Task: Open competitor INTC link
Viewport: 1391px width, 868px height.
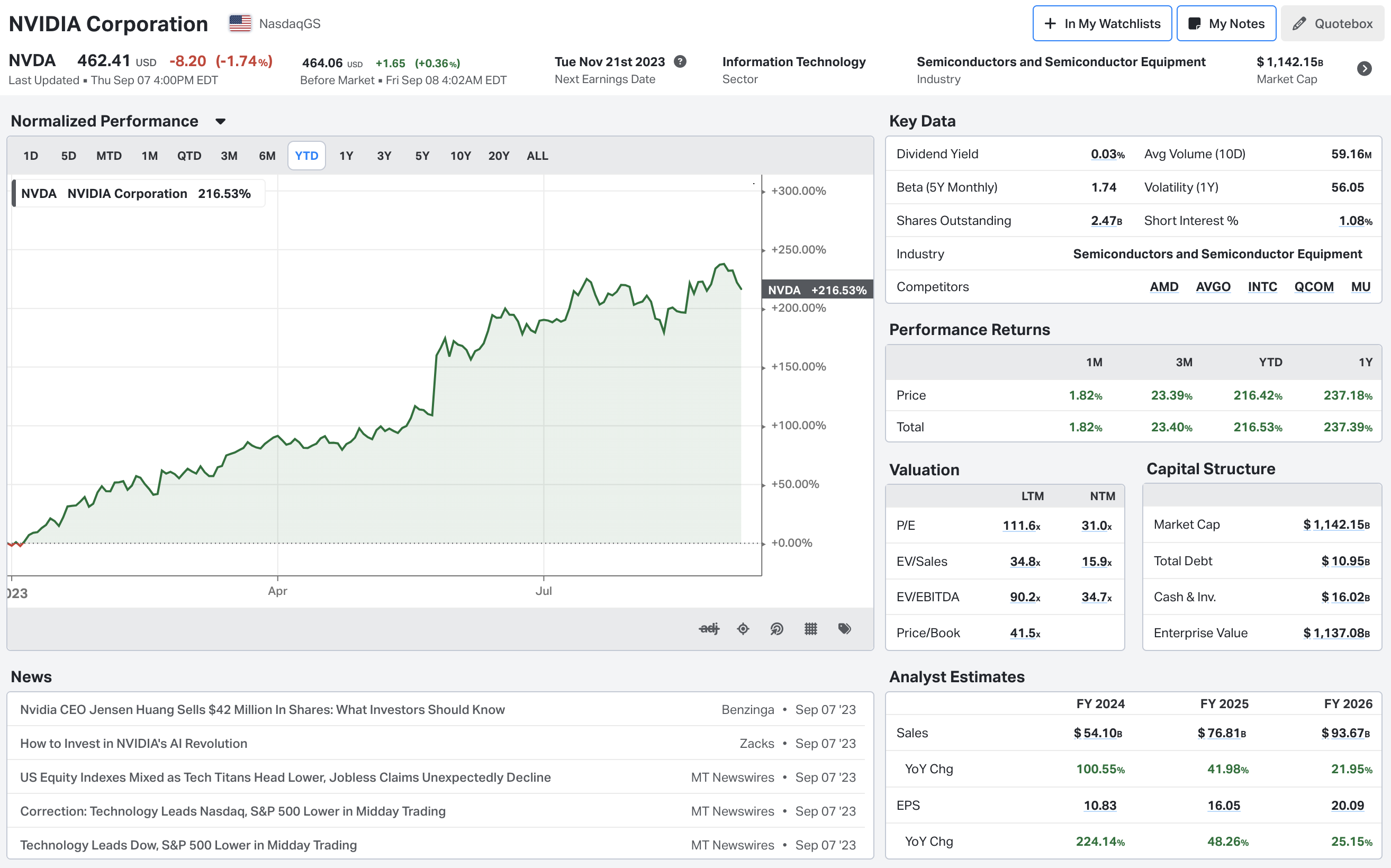Action: click(1262, 287)
